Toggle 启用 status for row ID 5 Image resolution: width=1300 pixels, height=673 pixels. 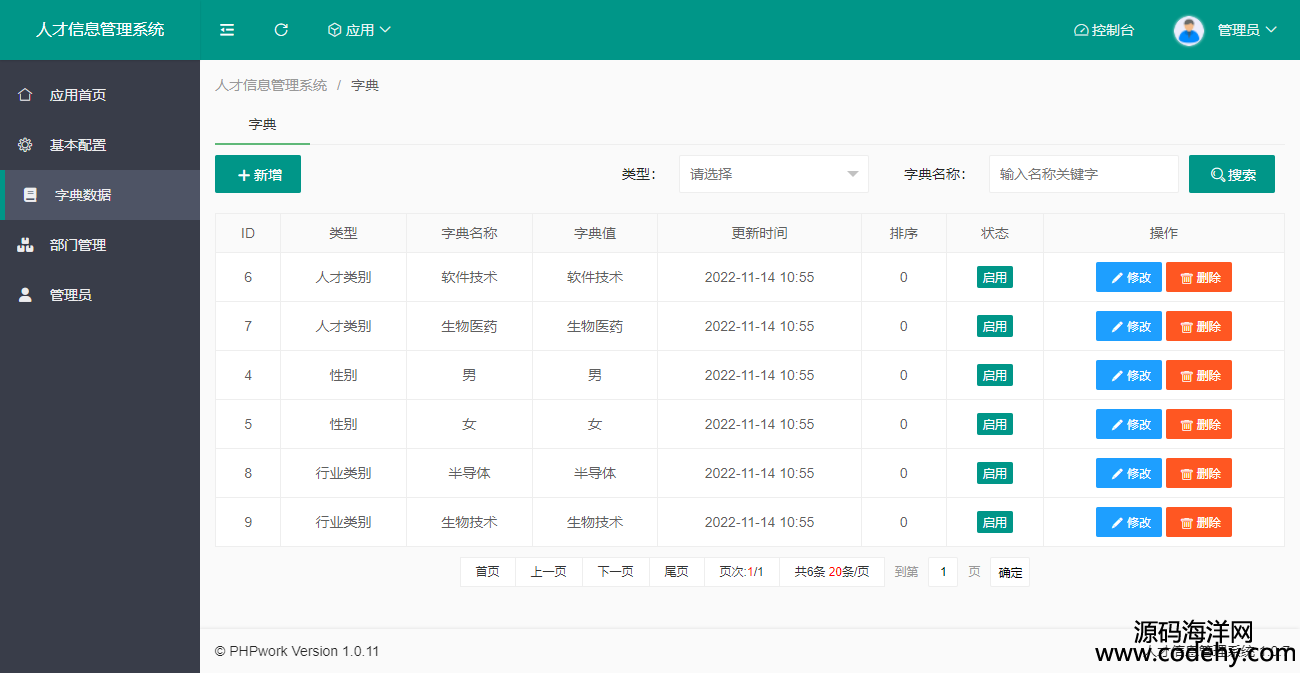(x=994, y=424)
